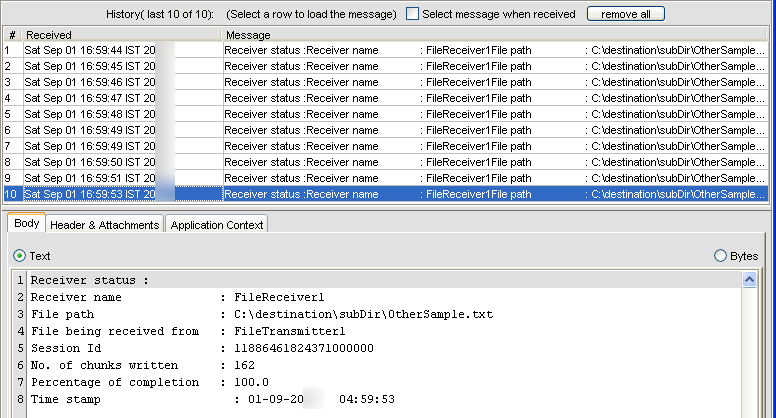Select the Body tab

27,223
